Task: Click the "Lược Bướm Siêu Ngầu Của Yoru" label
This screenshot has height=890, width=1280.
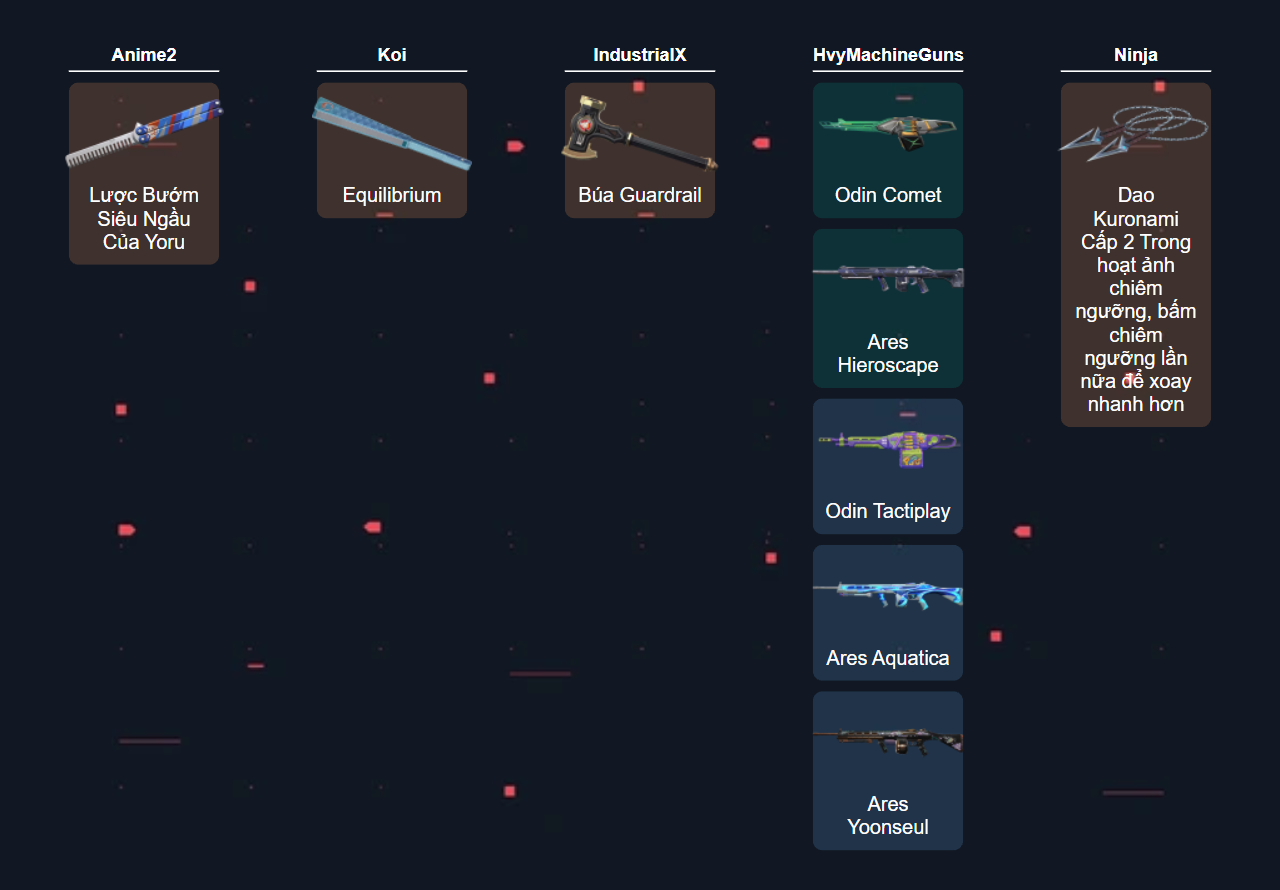Action: (x=144, y=218)
